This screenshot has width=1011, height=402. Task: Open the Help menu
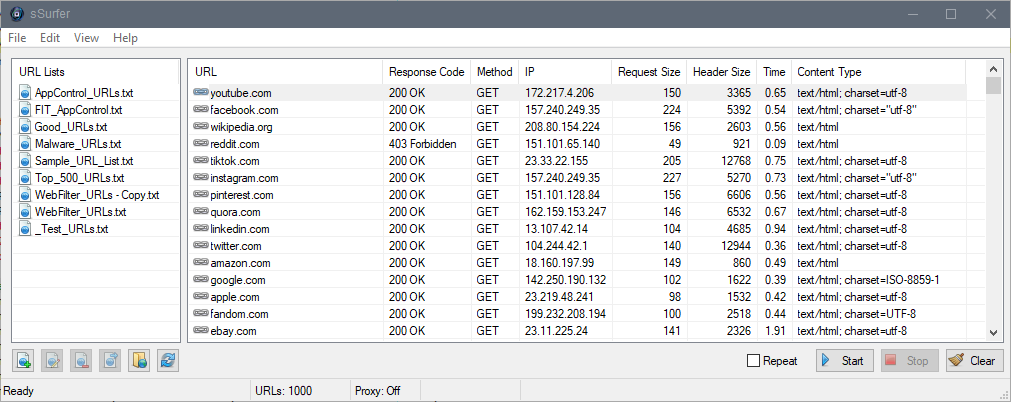tap(125, 38)
